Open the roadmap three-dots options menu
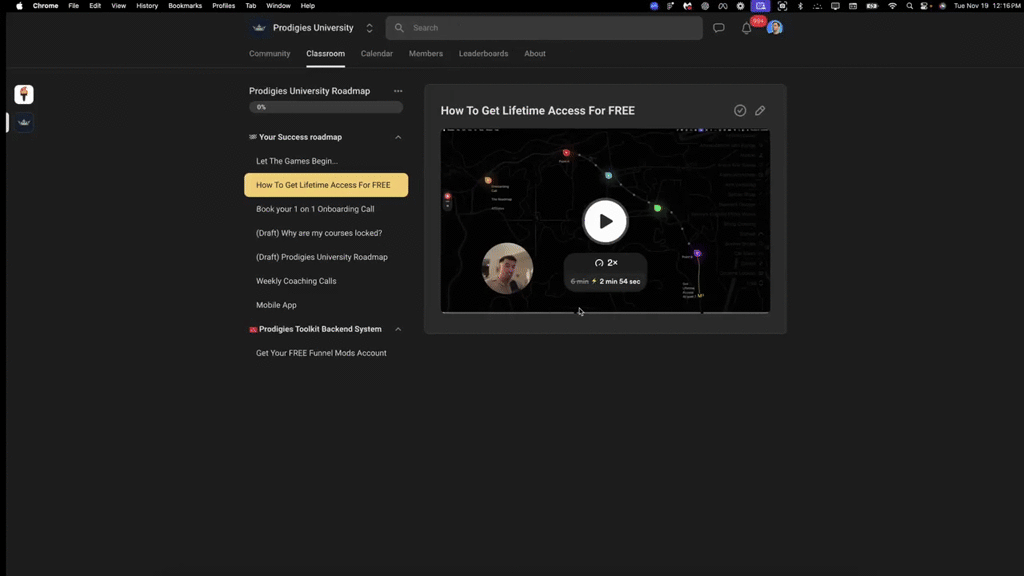The image size is (1024, 576). click(398, 91)
